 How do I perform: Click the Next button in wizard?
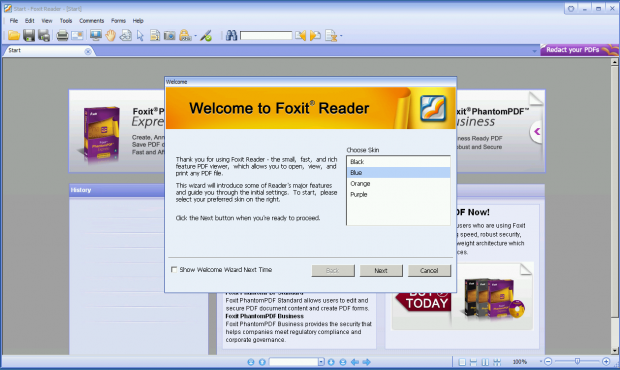coord(381,270)
